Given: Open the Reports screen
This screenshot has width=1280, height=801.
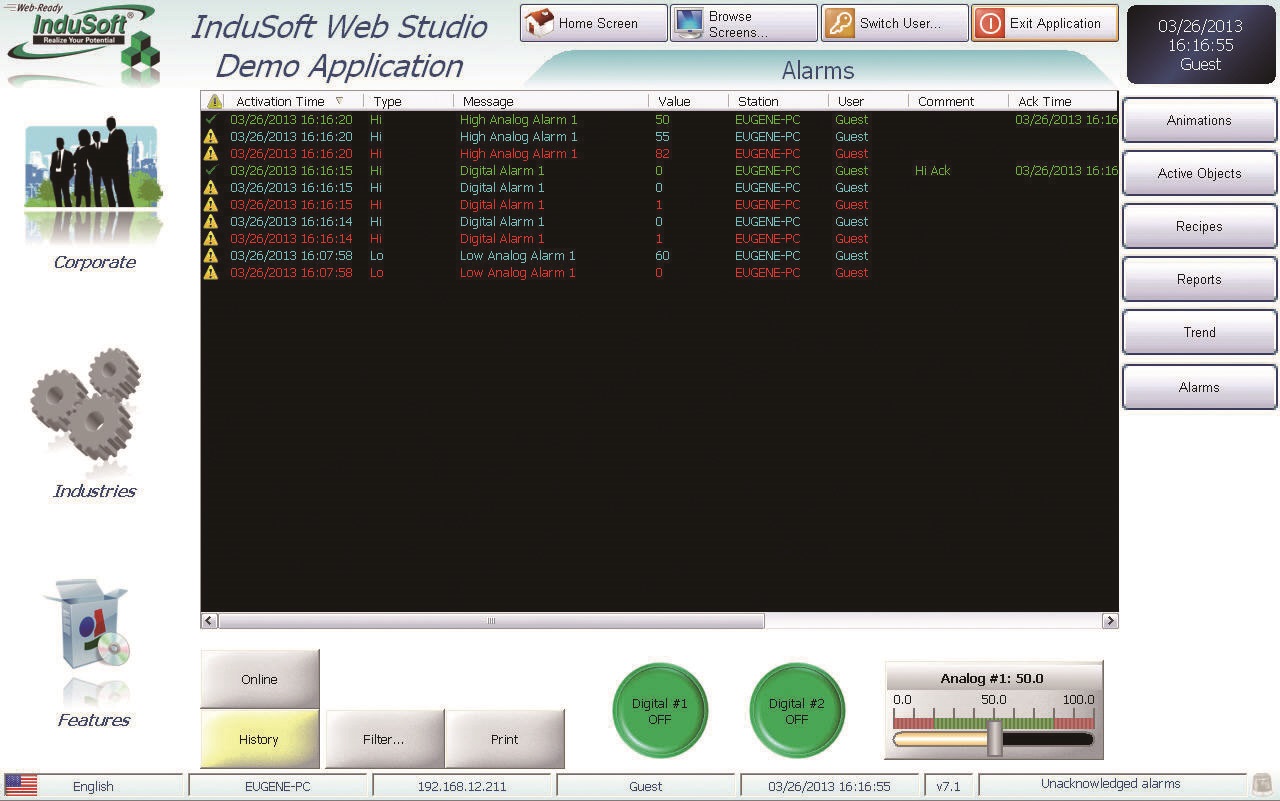Looking at the screenshot, I should point(1200,279).
